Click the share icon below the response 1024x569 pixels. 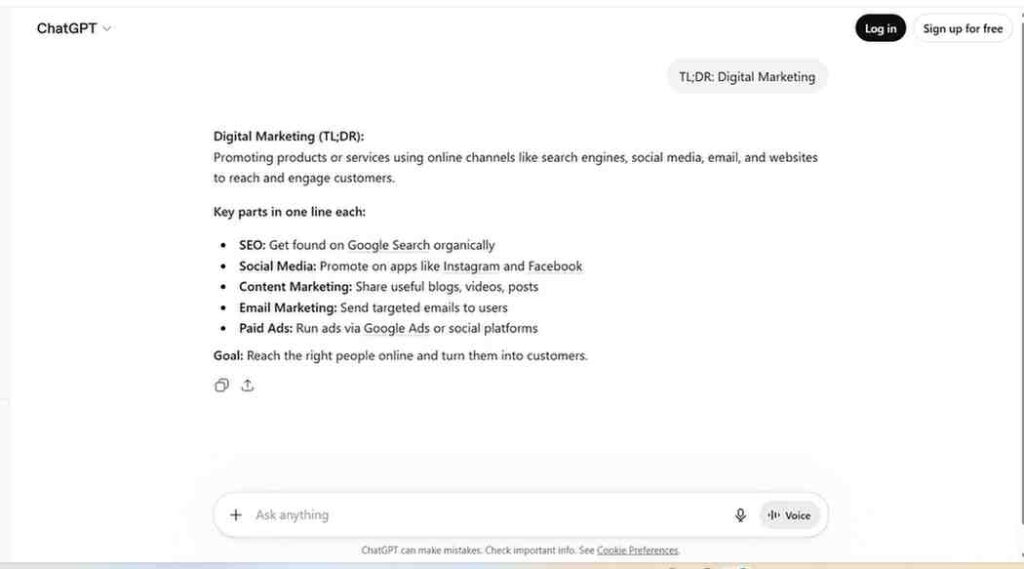[x=248, y=385]
